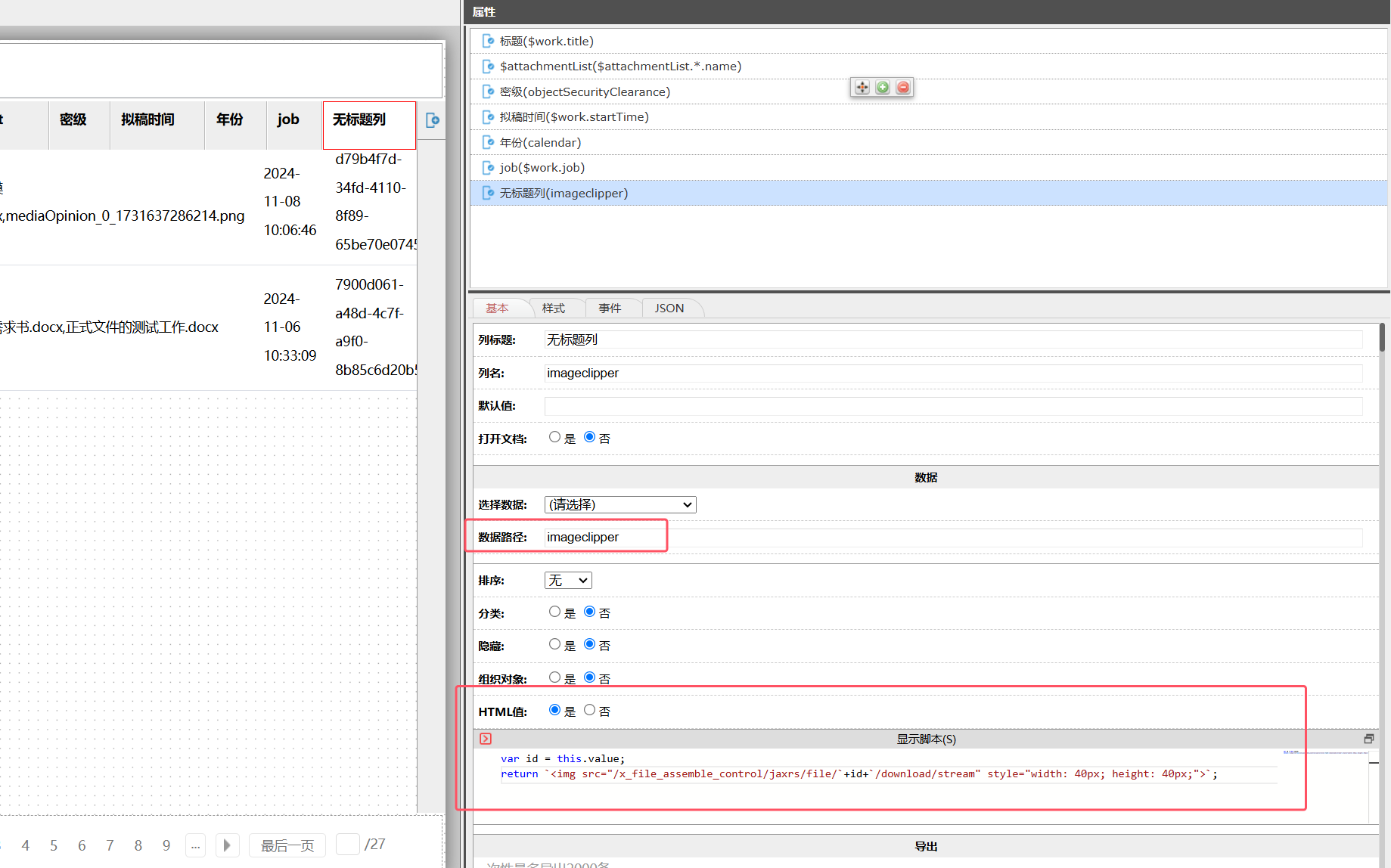Click the 默认值 input field
The image size is (1391, 868).
point(953,406)
